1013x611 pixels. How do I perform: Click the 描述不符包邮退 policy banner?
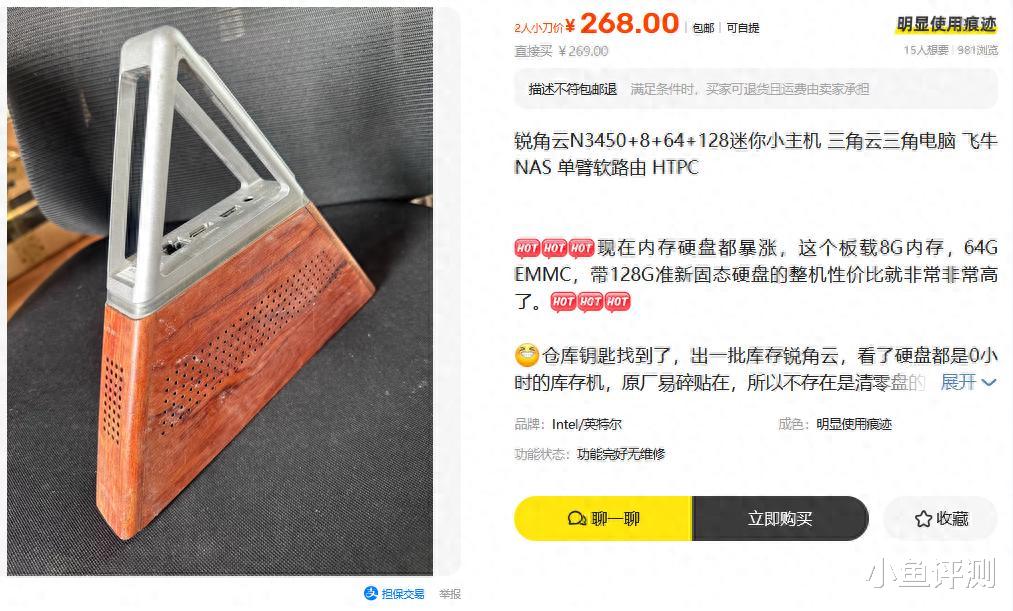click(x=756, y=89)
